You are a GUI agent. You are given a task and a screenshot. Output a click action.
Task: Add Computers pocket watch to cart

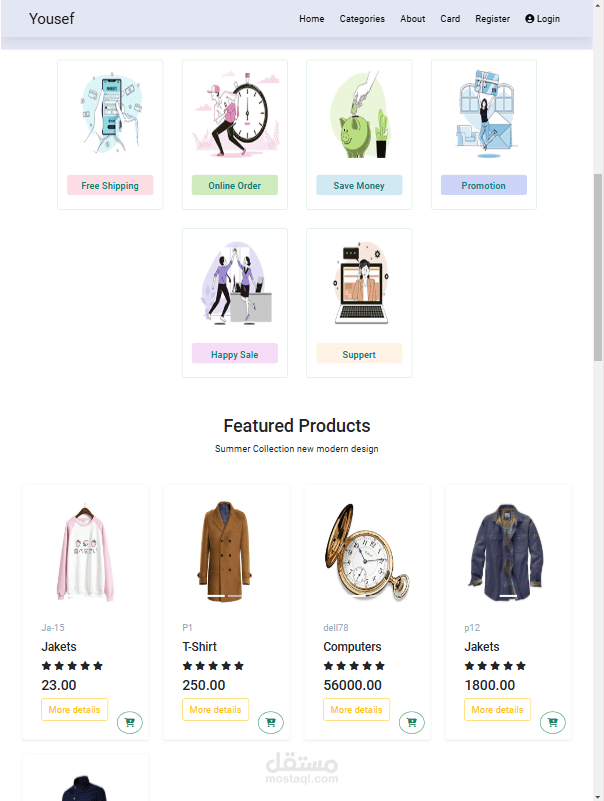click(x=412, y=722)
